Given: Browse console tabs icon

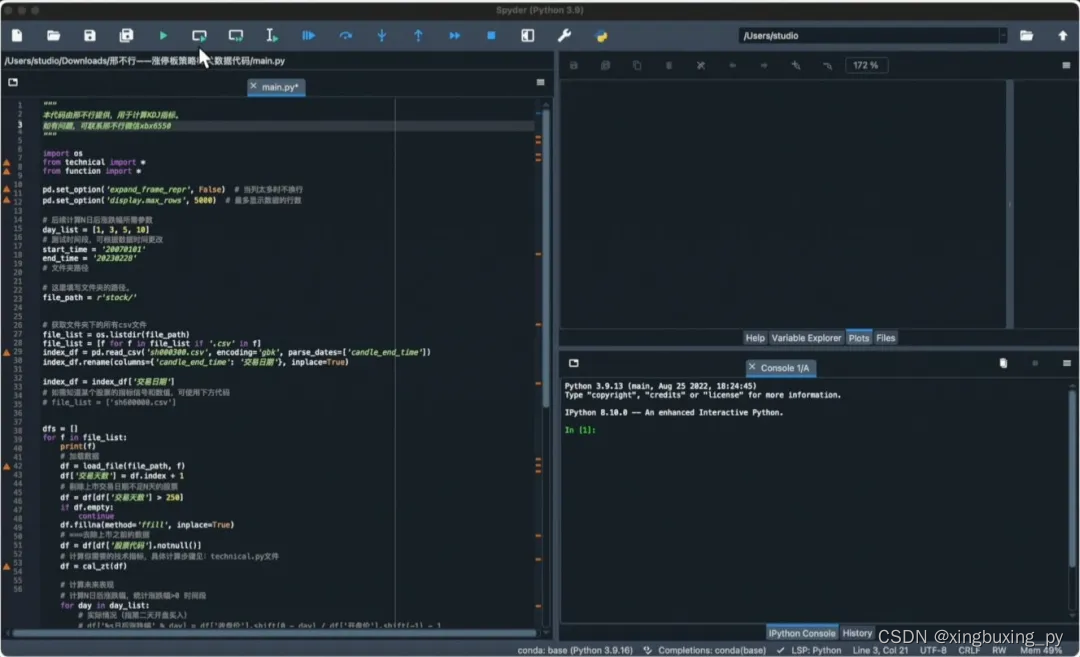Looking at the screenshot, I should point(574,363).
